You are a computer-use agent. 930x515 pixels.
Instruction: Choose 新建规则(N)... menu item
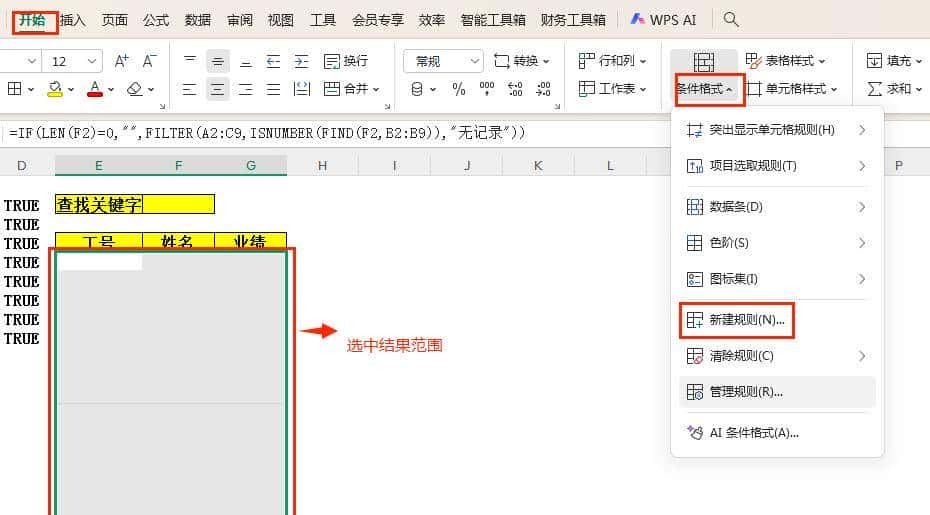tap(777, 320)
